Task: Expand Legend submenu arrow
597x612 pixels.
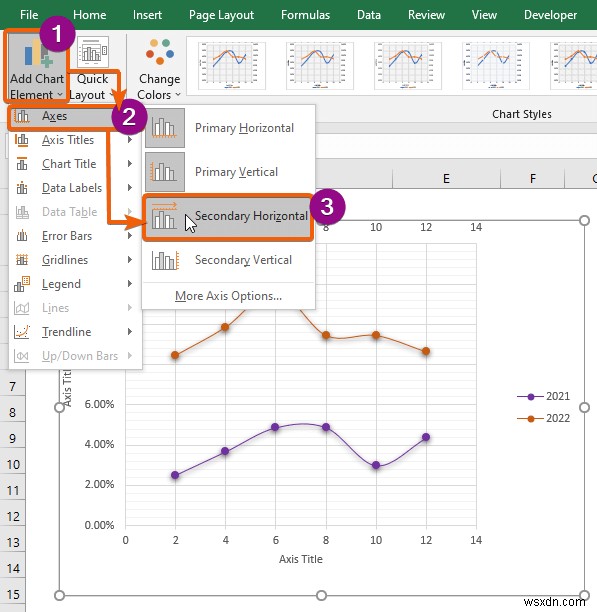Action: point(130,284)
